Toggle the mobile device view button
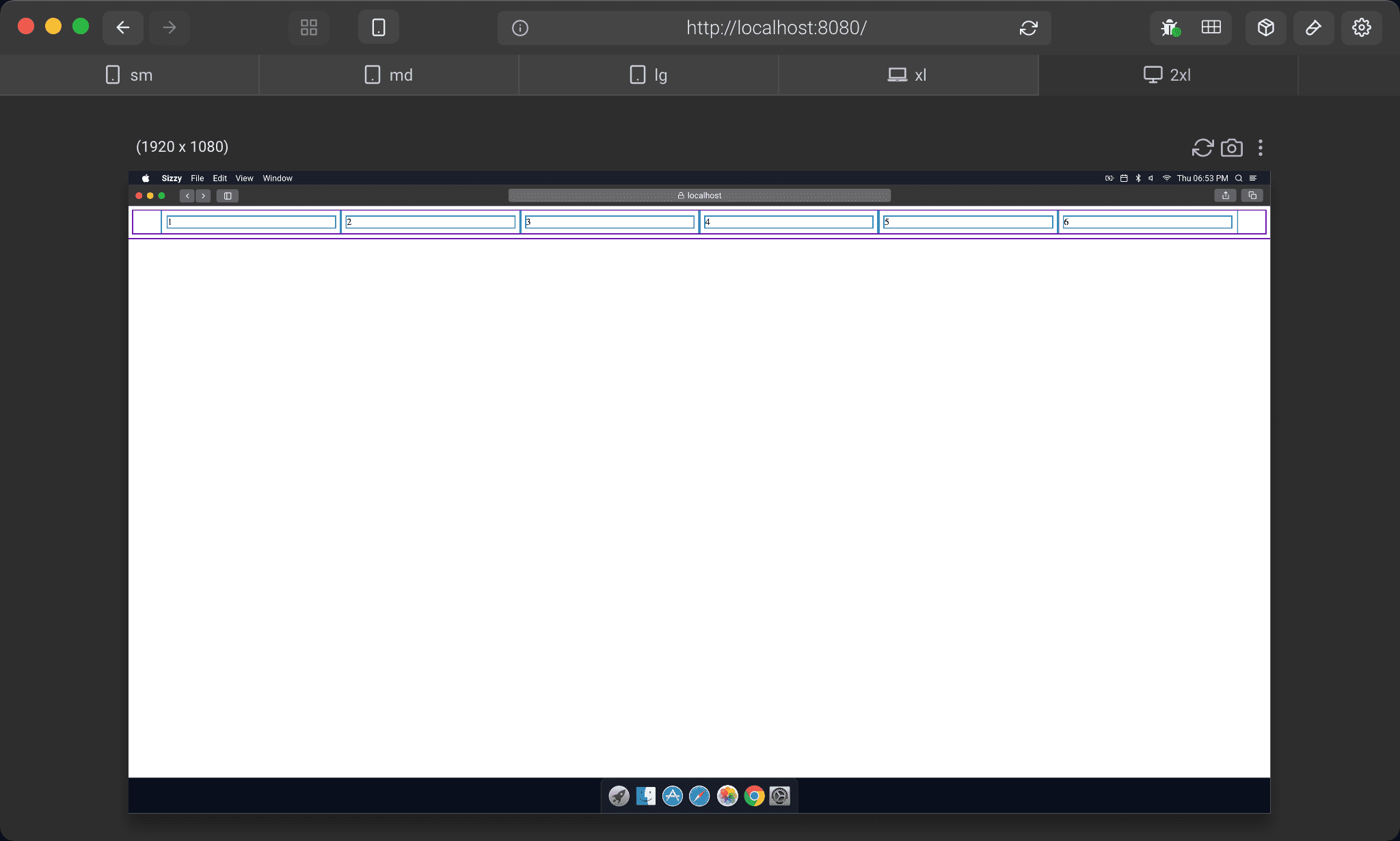 tap(378, 28)
